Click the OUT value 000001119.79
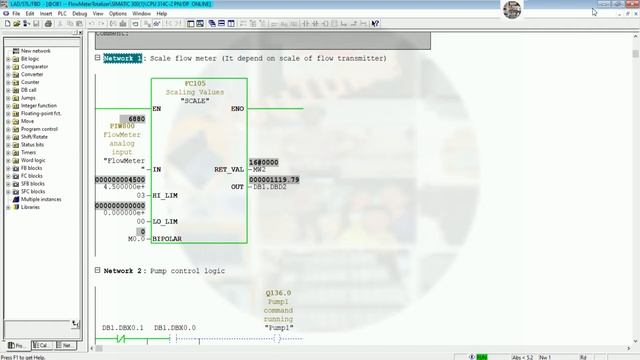Viewport: 640px width, 360px height. 274,180
